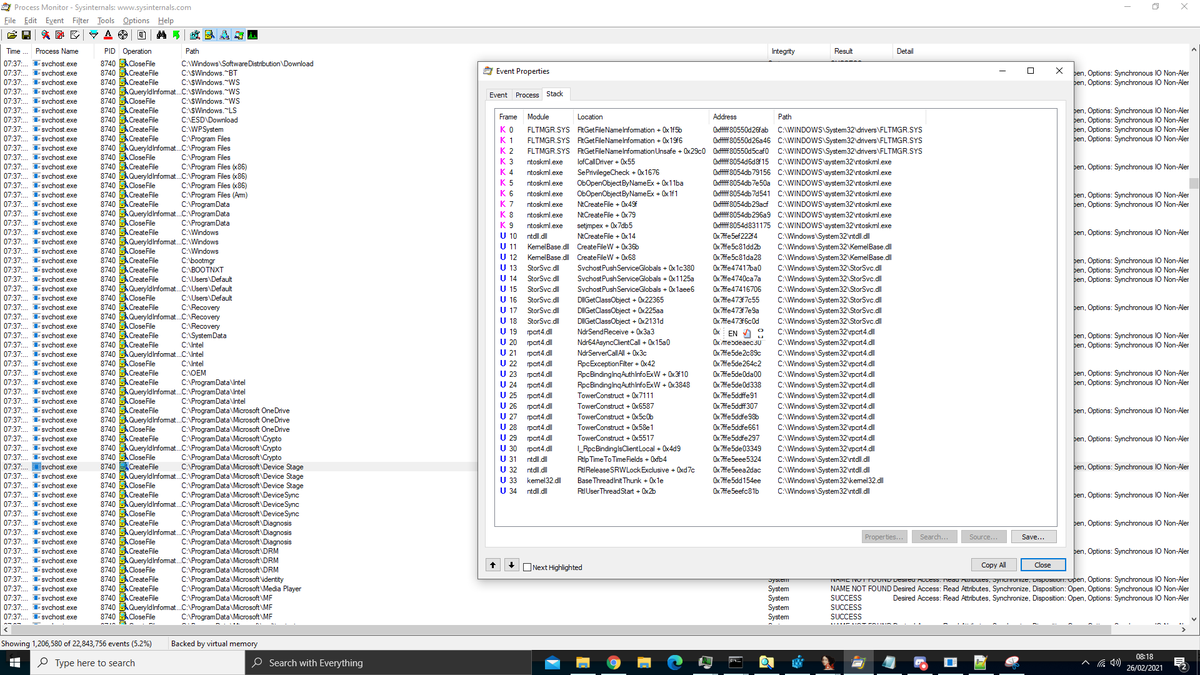Open the Tools menu
1200x675 pixels.
point(106,20)
